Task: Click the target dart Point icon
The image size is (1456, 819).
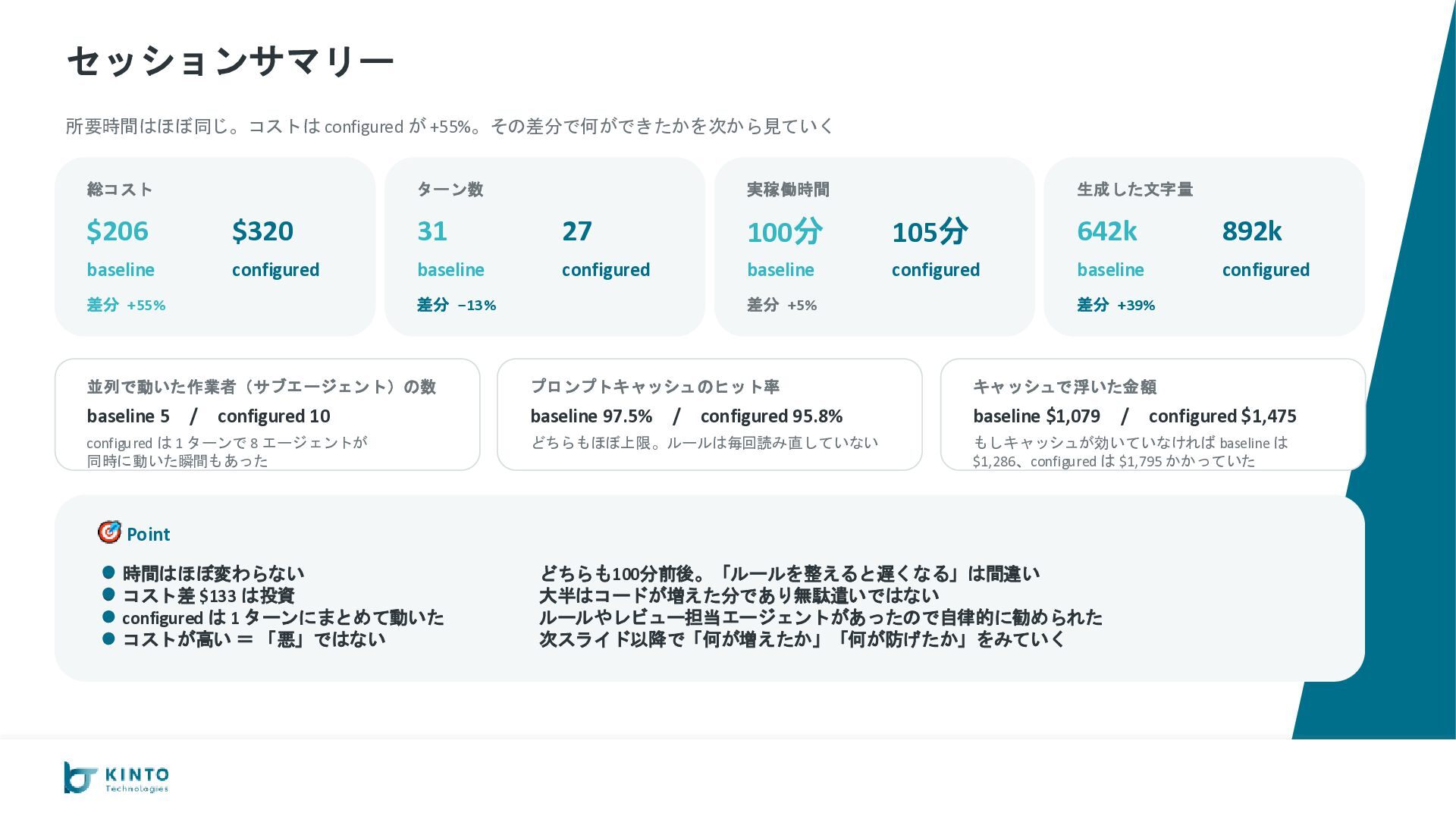Action: [x=109, y=532]
